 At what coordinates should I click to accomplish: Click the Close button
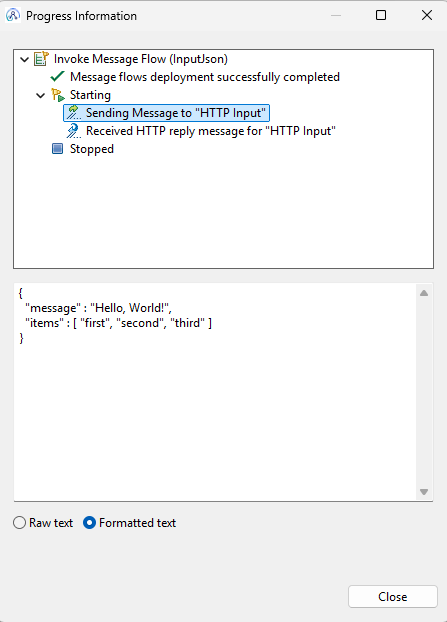coord(393,597)
